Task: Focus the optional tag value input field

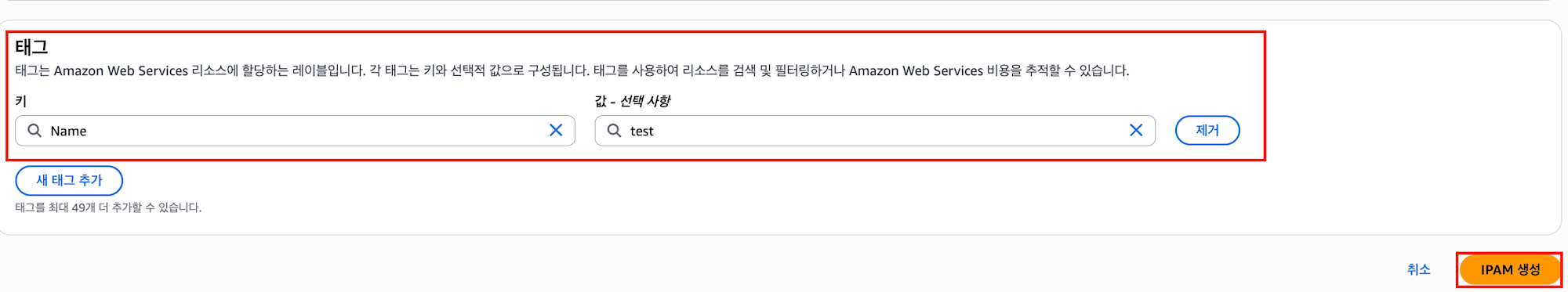Action: [x=875, y=131]
